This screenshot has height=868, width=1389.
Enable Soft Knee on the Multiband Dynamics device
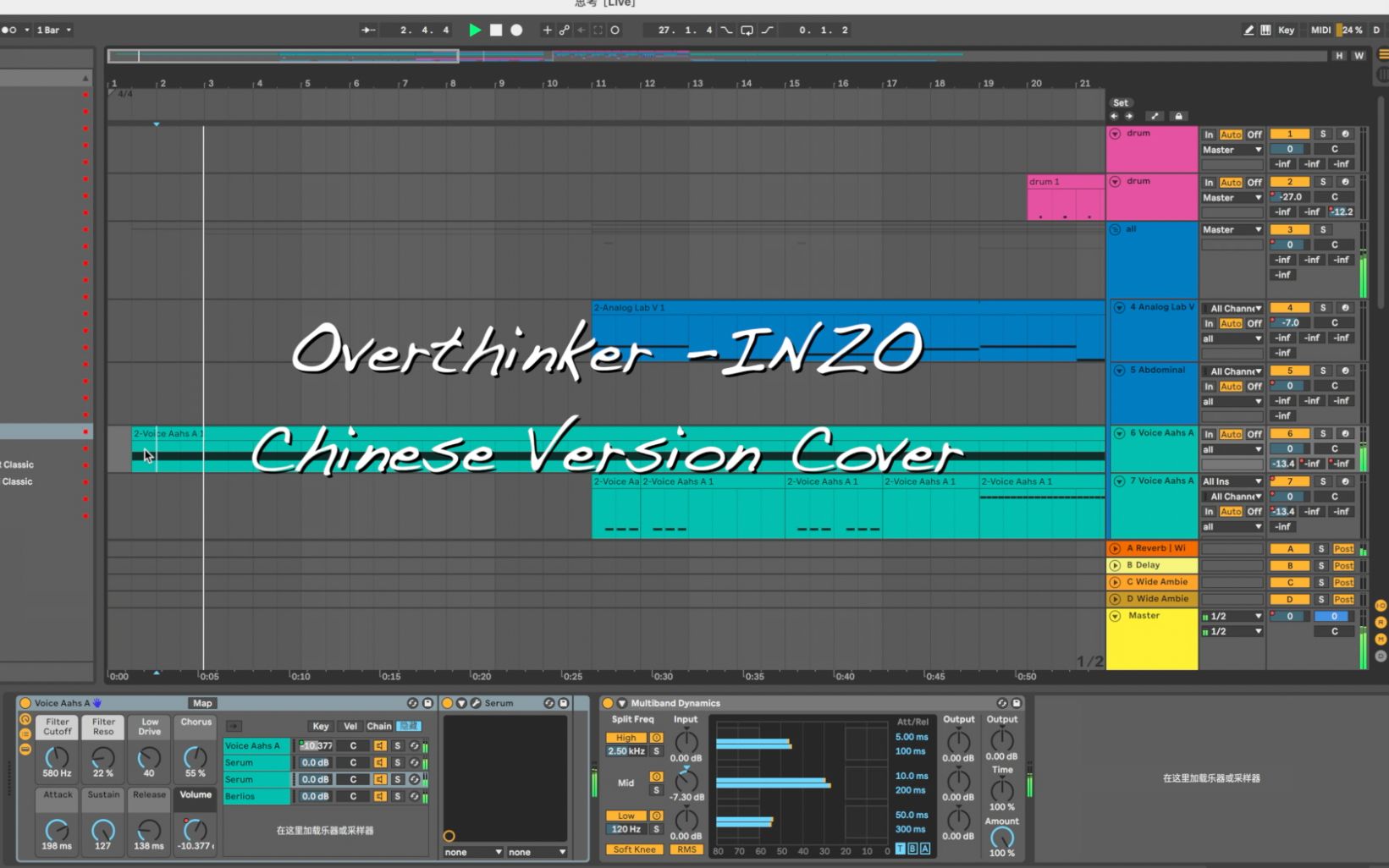(633, 849)
